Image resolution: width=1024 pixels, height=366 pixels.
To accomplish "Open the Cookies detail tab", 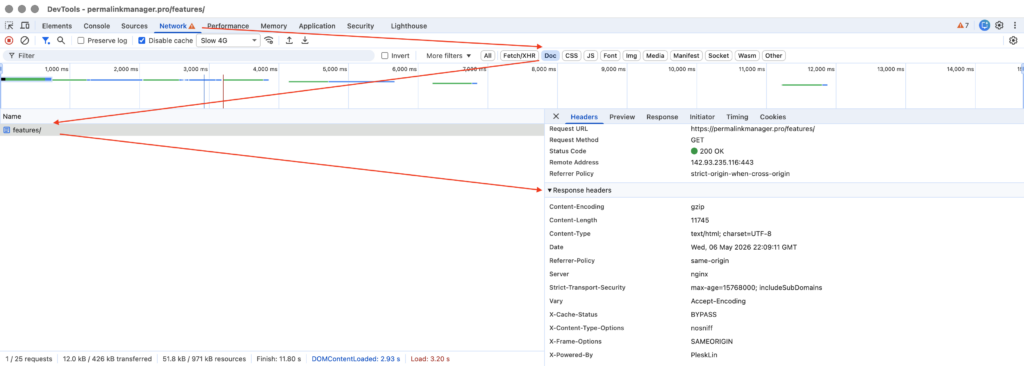I will pyautogui.click(x=773, y=117).
